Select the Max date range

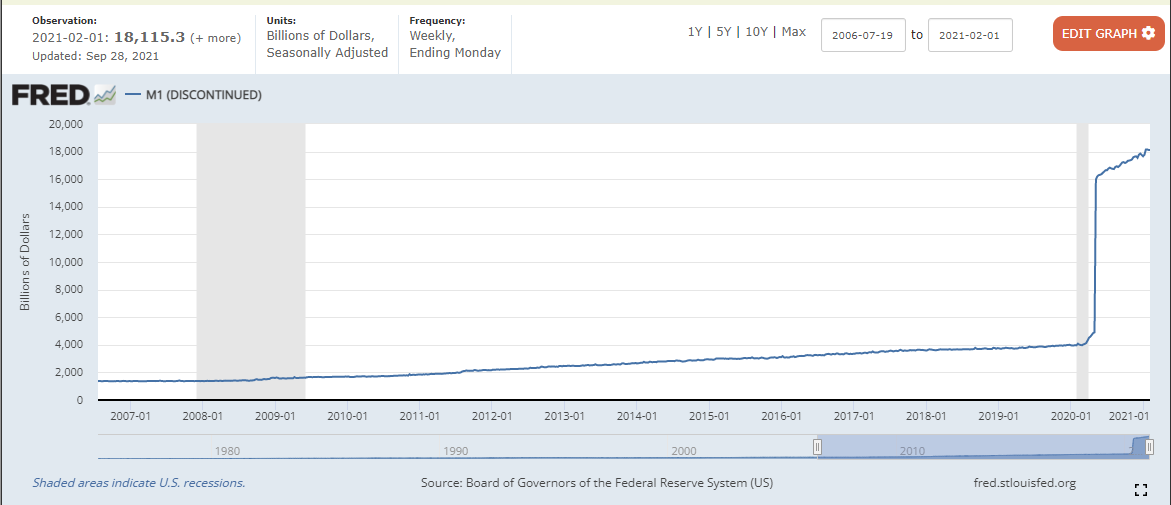[x=794, y=33]
